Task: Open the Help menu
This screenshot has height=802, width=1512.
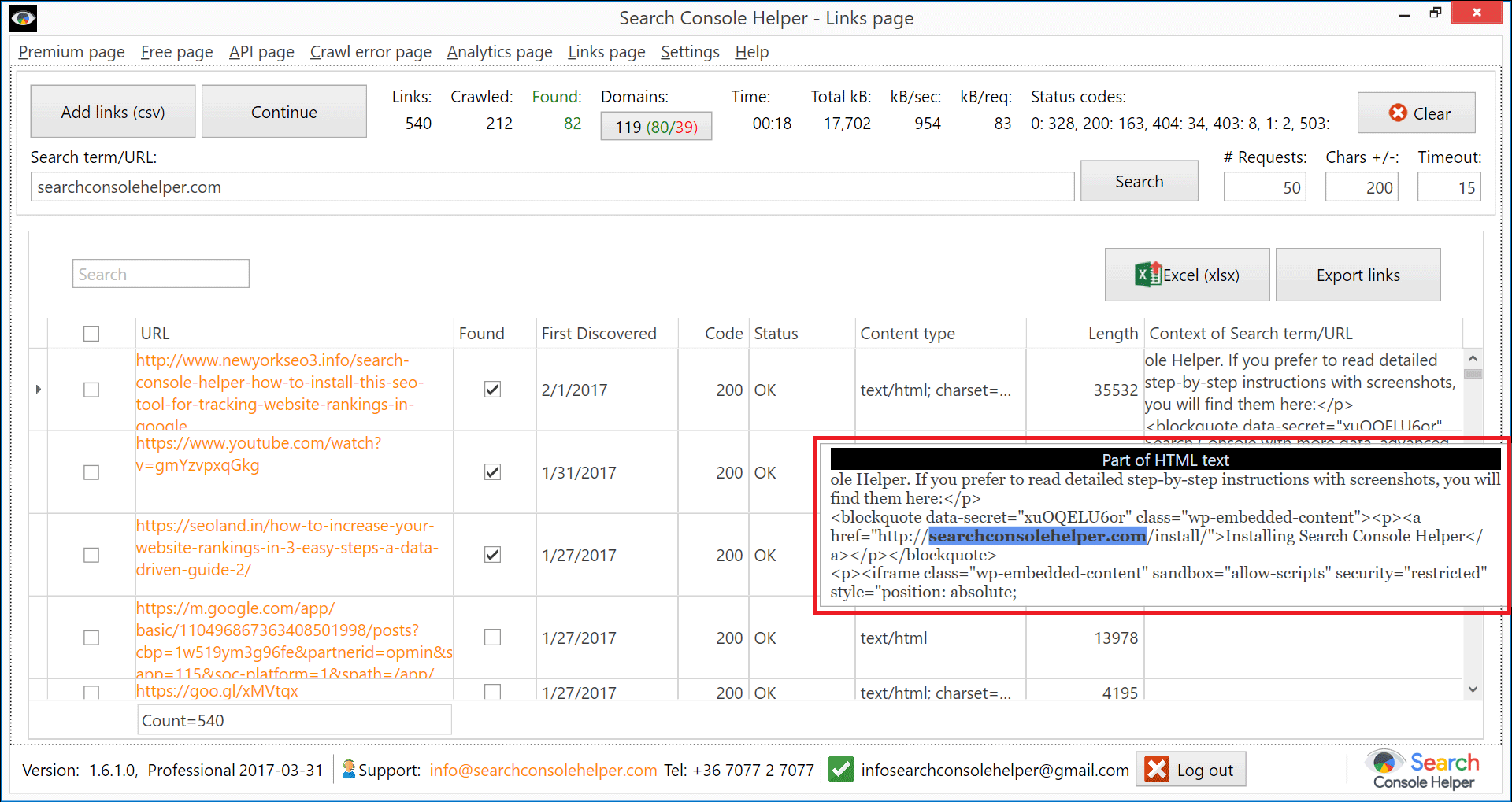Action: pos(751,52)
